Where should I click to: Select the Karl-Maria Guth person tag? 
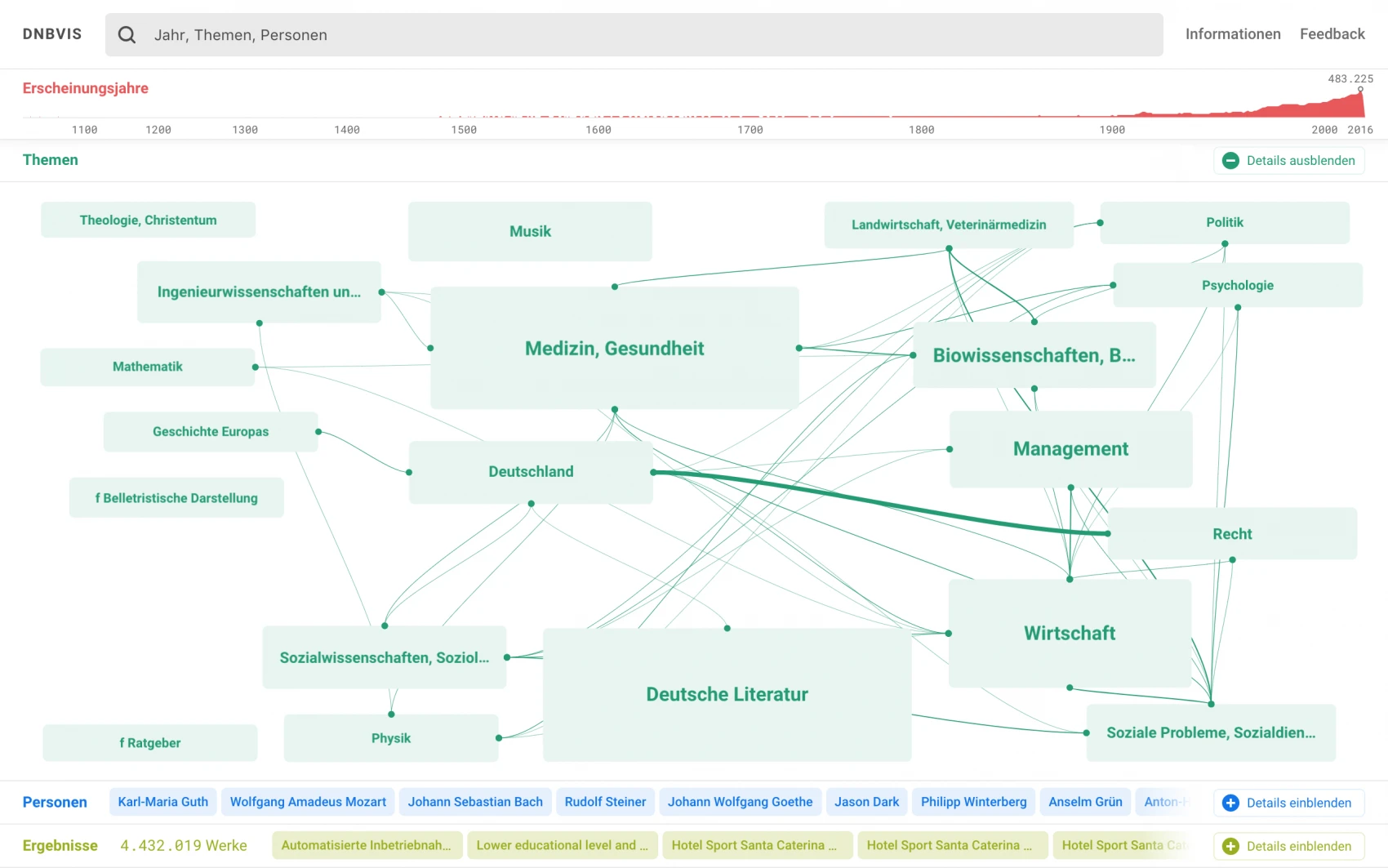click(163, 802)
